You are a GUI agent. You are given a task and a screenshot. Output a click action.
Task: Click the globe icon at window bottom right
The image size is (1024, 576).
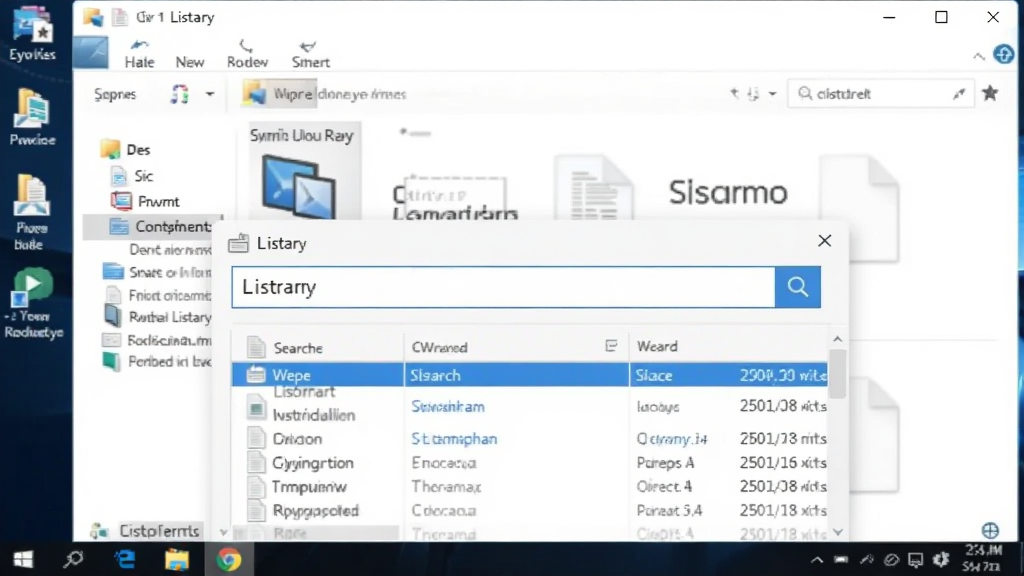pos(990,530)
